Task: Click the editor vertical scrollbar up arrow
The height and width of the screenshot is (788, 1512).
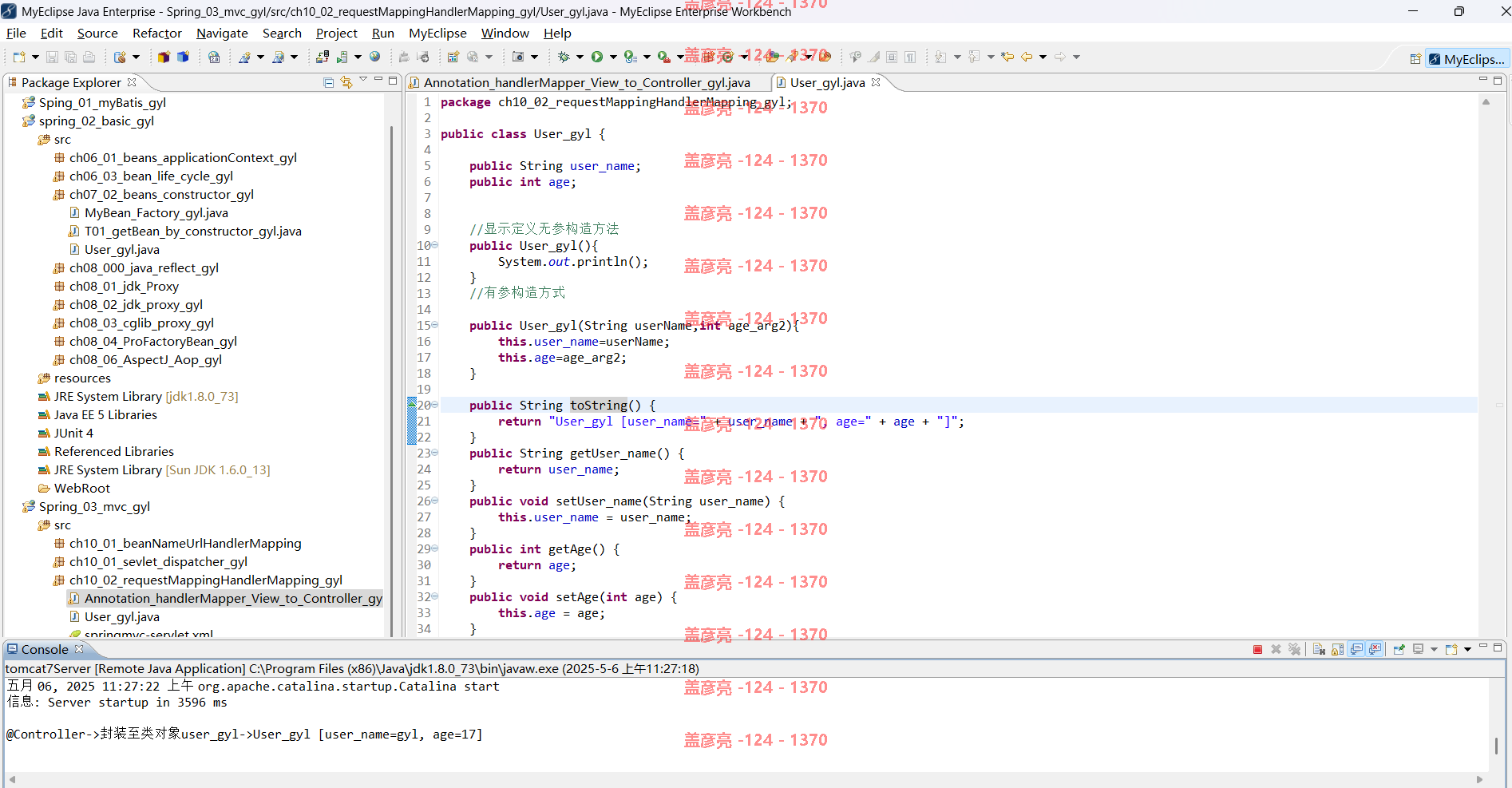Action: click(1486, 101)
